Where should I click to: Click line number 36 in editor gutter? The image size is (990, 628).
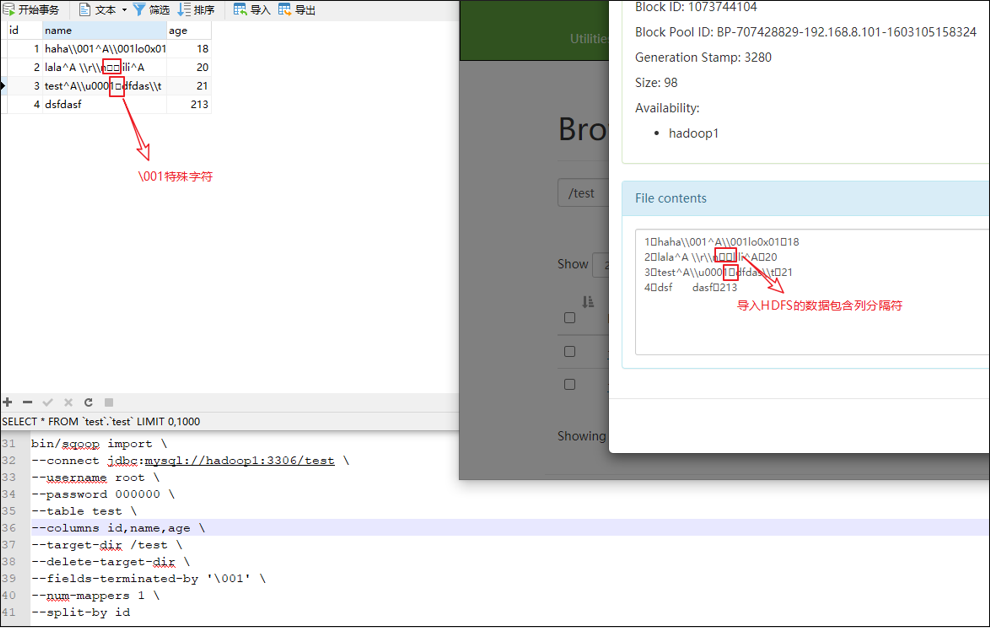pyautogui.click(x=9, y=528)
